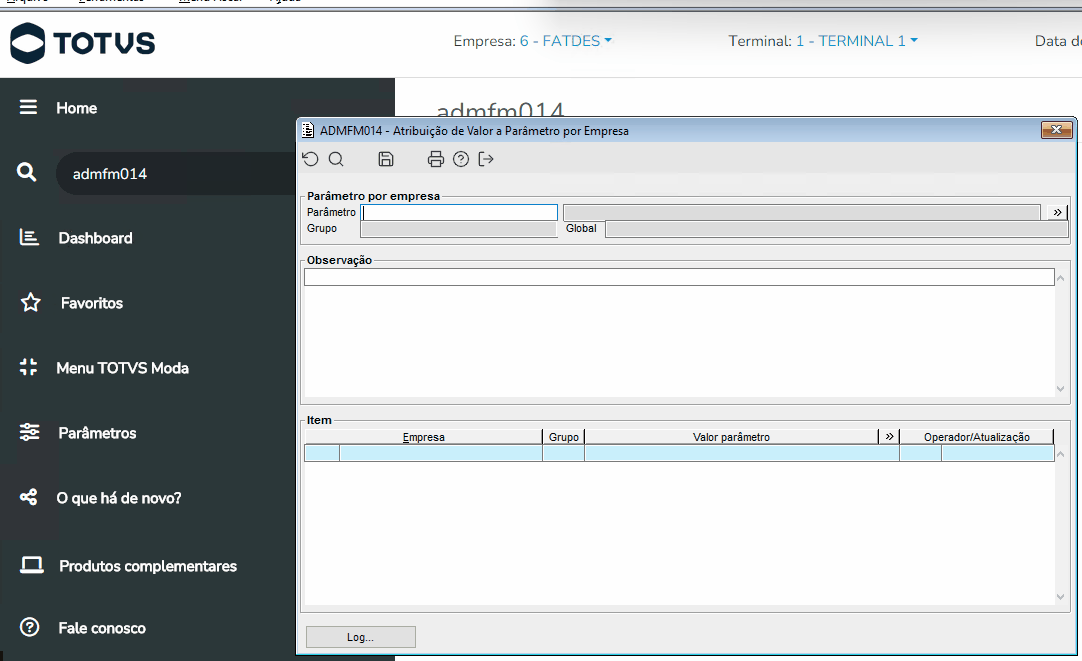
Task: Click the ADMFM014 window title document icon
Action: pos(308,130)
